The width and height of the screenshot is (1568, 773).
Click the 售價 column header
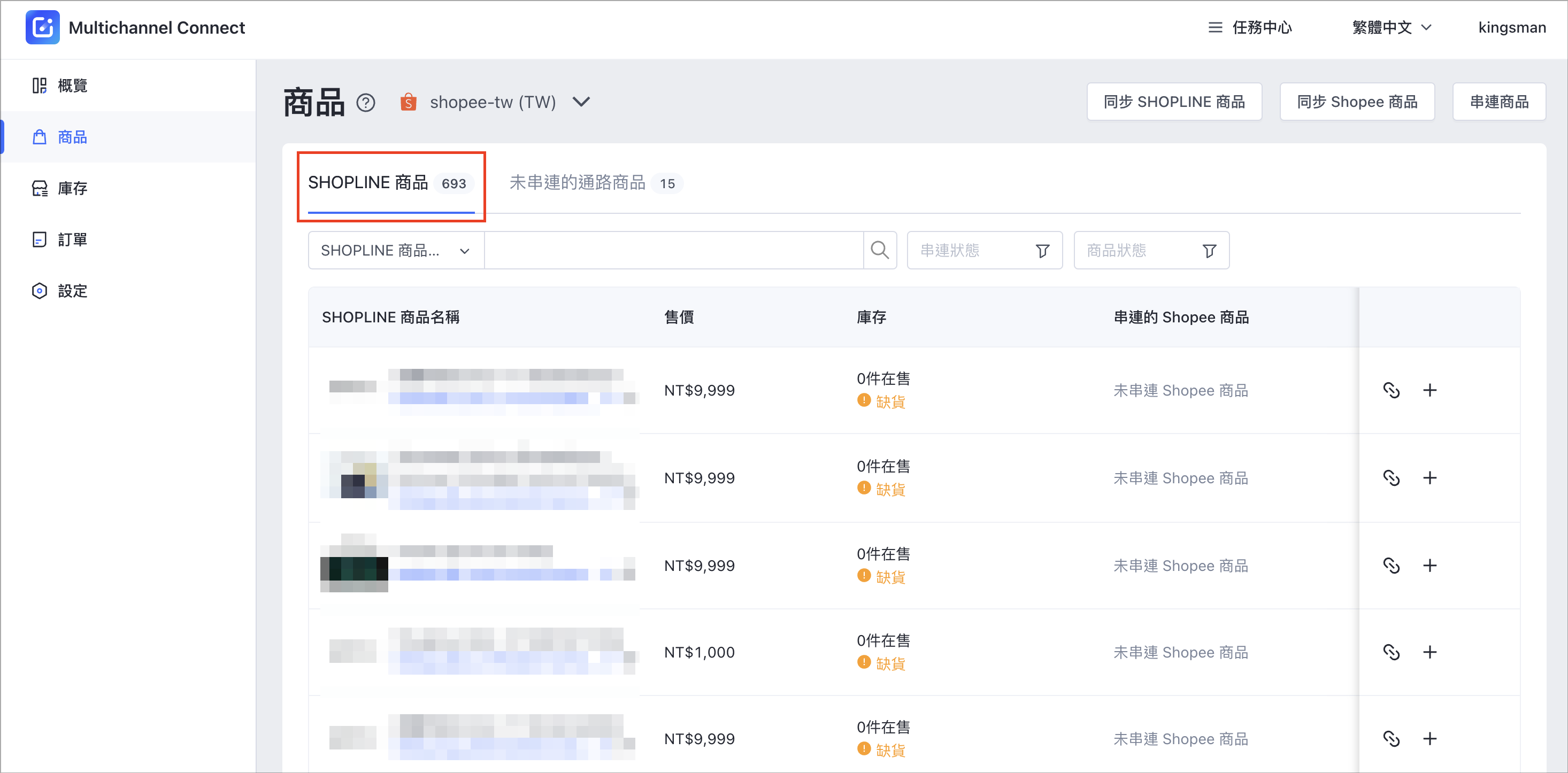point(679,317)
